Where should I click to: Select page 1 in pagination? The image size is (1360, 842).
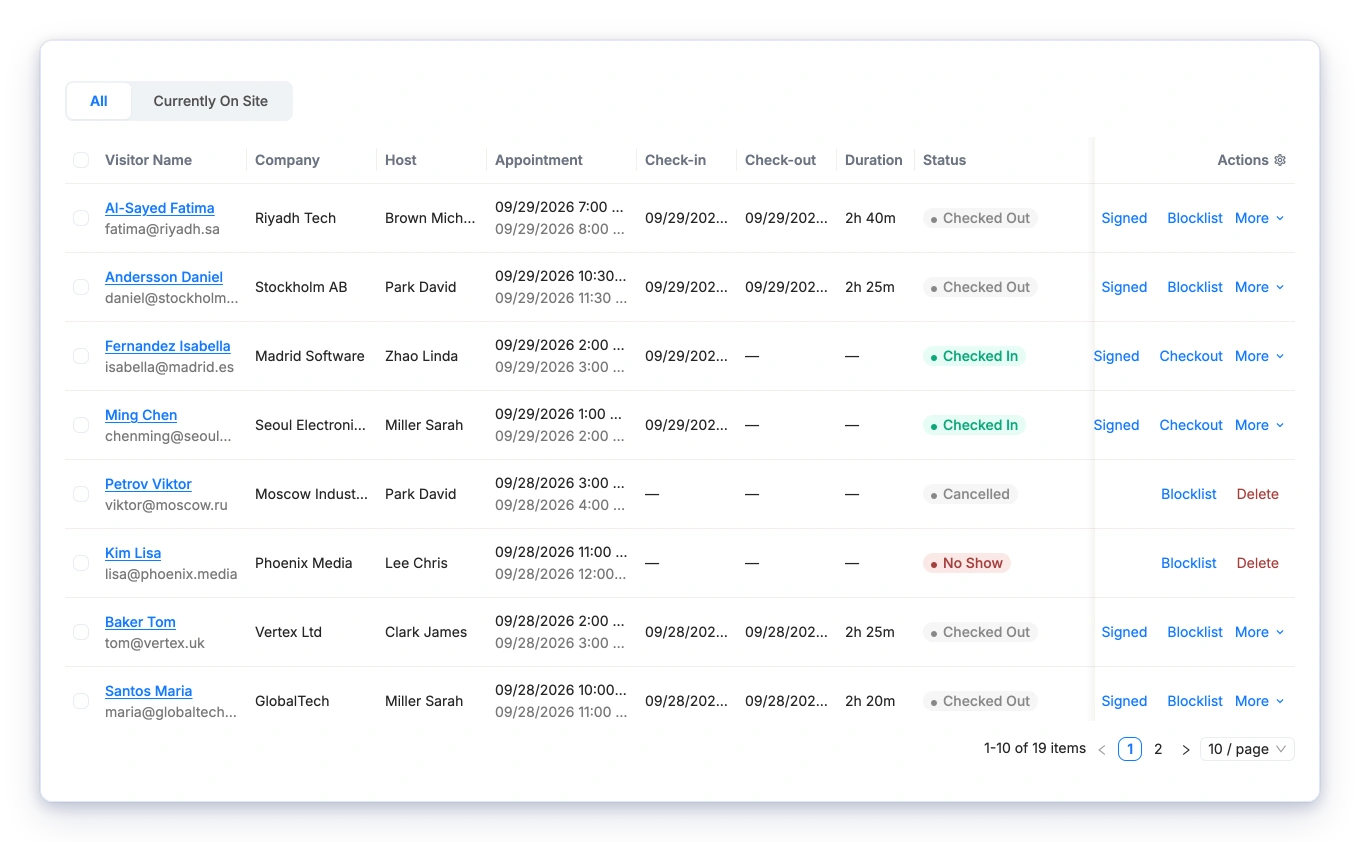click(1130, 749)
